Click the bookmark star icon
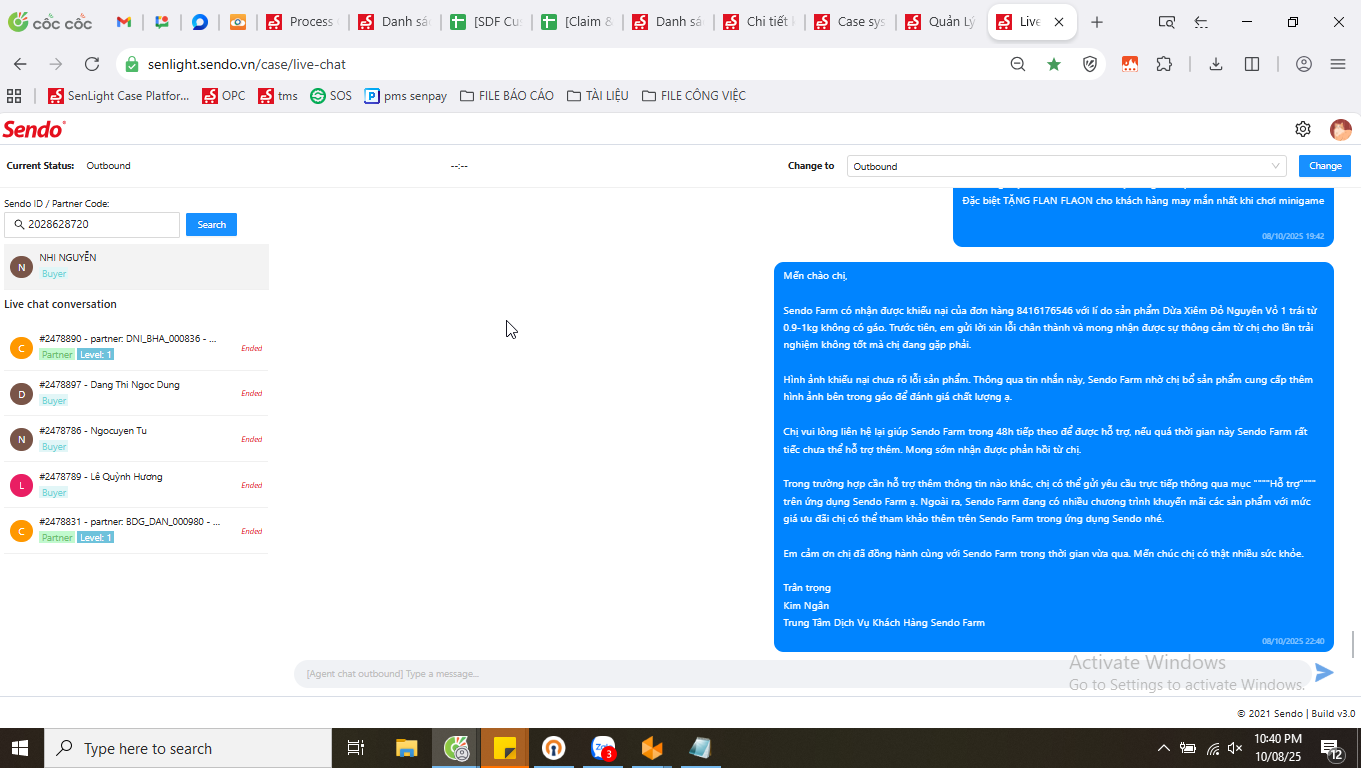1361x768 pixels. coord(1054,64)
